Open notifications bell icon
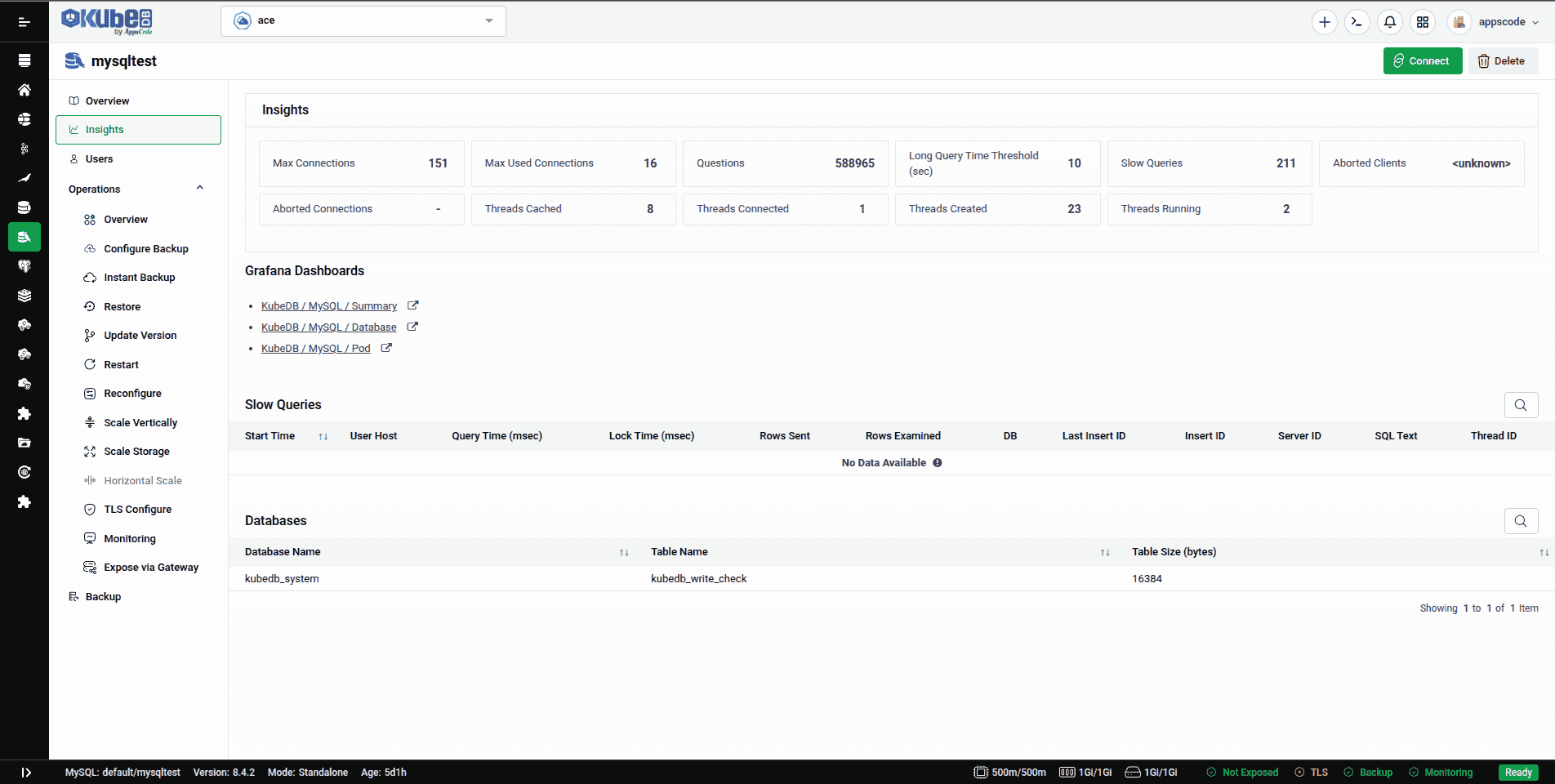This screenshot has height=784, width=1555. pyautogui.click(x=1390, y=22)
